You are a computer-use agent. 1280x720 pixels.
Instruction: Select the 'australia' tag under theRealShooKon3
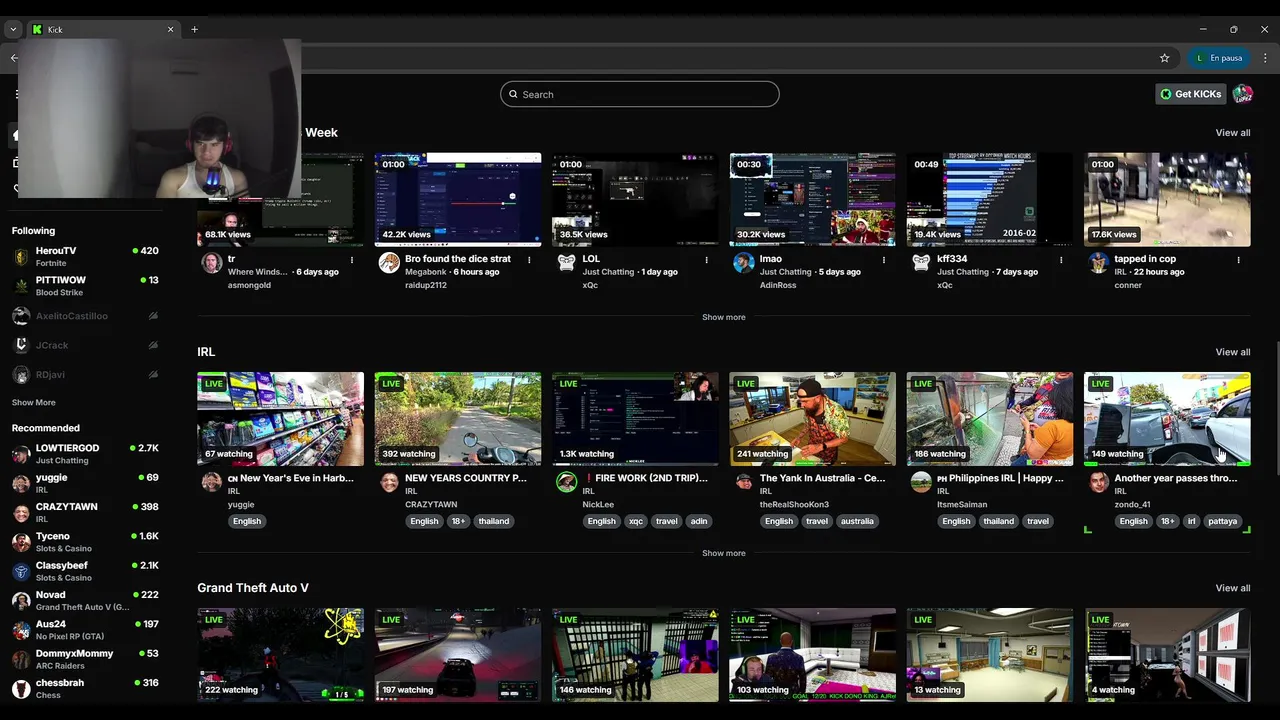[x=858, y=521]
